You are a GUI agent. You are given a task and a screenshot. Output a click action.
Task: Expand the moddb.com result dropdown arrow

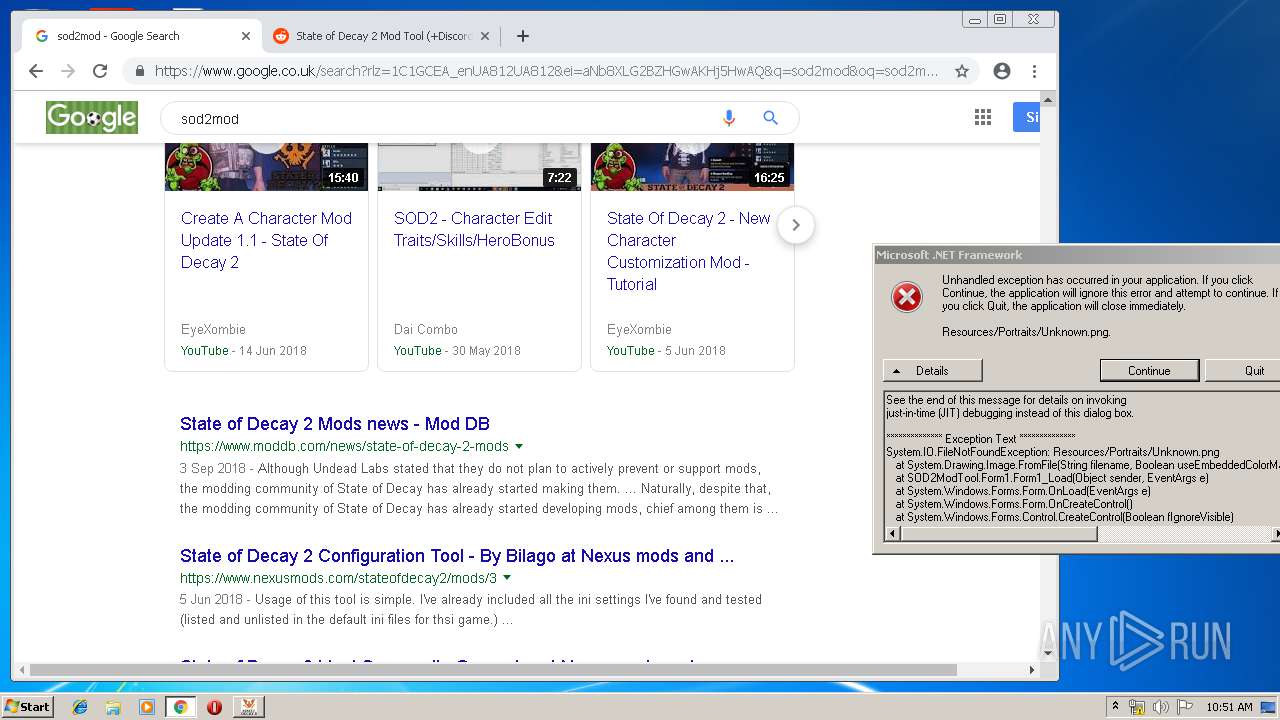pos(519,446)
